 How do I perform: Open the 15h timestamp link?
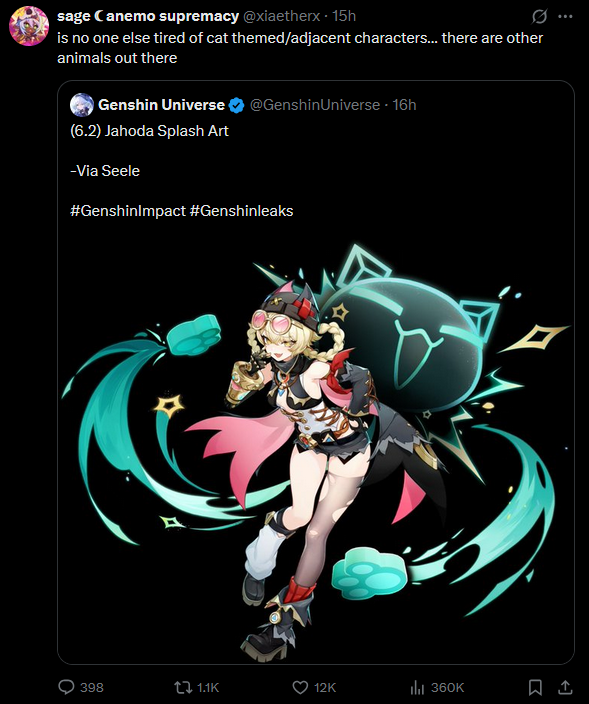coord(344,16)
